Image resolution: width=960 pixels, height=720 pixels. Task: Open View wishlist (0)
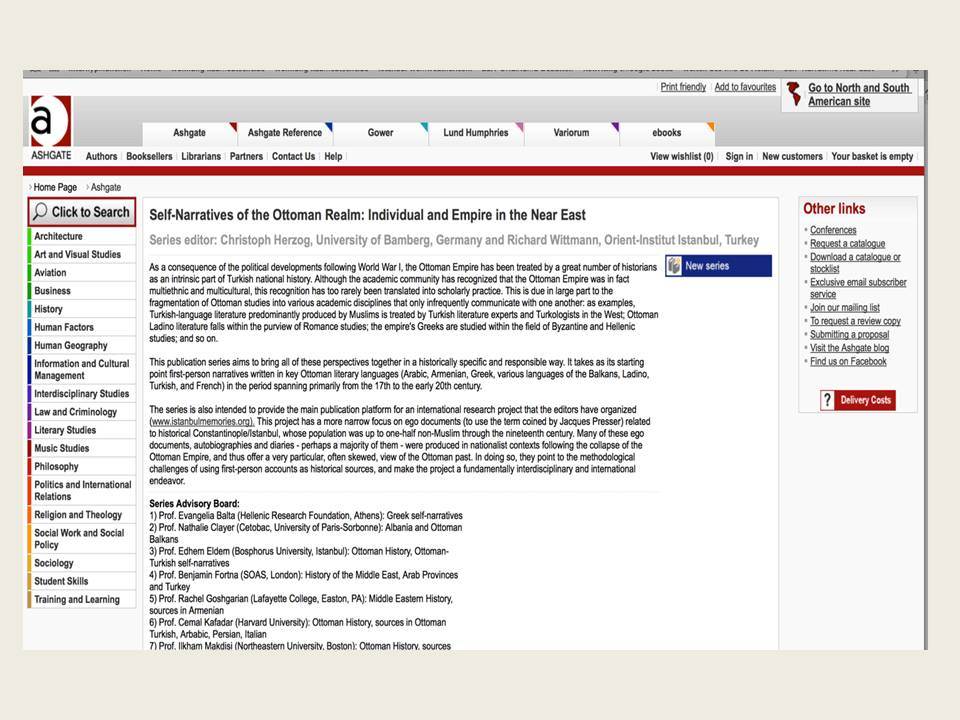[681, 157]
